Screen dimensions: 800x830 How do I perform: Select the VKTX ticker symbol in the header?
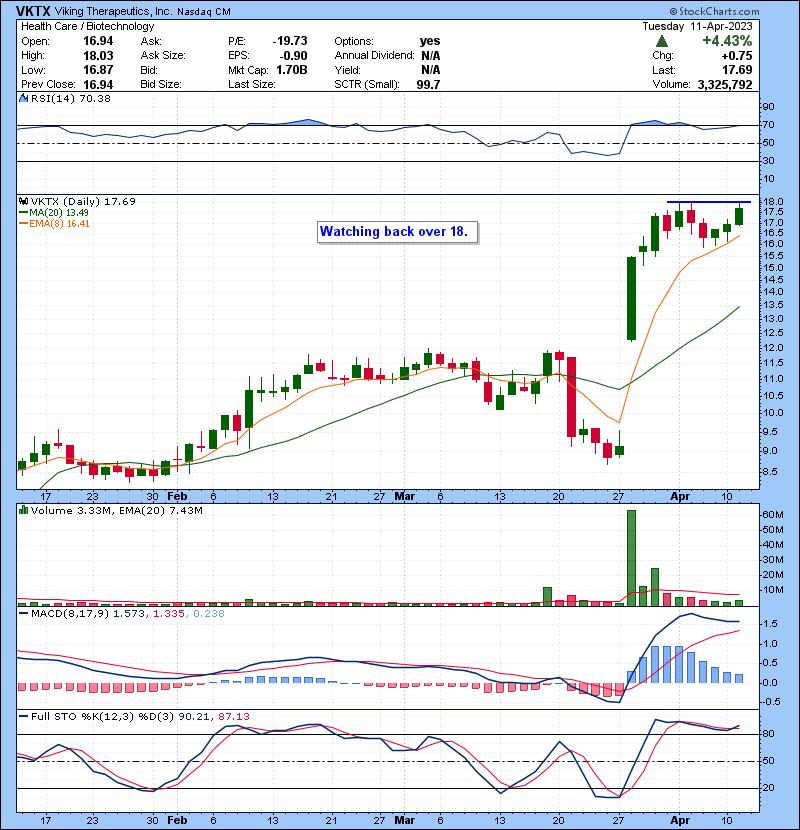pos(33,11)
